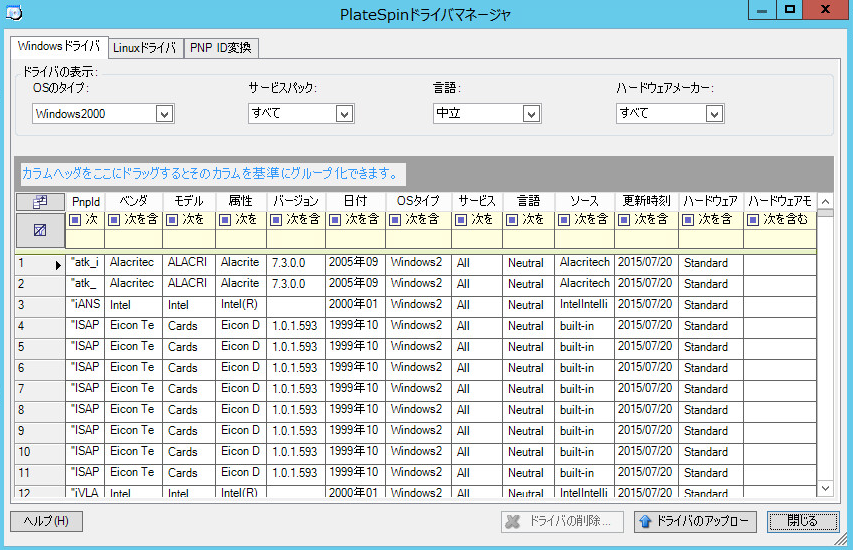Sort by the バージョン column header

[x=296, y=201]
